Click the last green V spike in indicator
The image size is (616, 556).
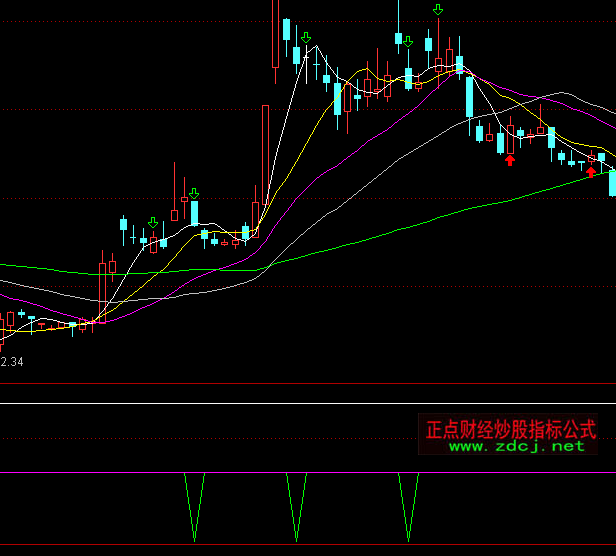408,510
